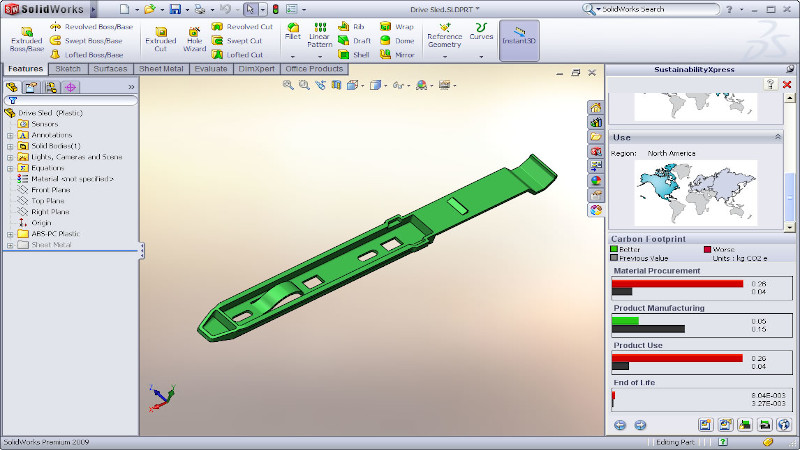Click the back arrow in SustainabilityXpress

pos(620,425)
